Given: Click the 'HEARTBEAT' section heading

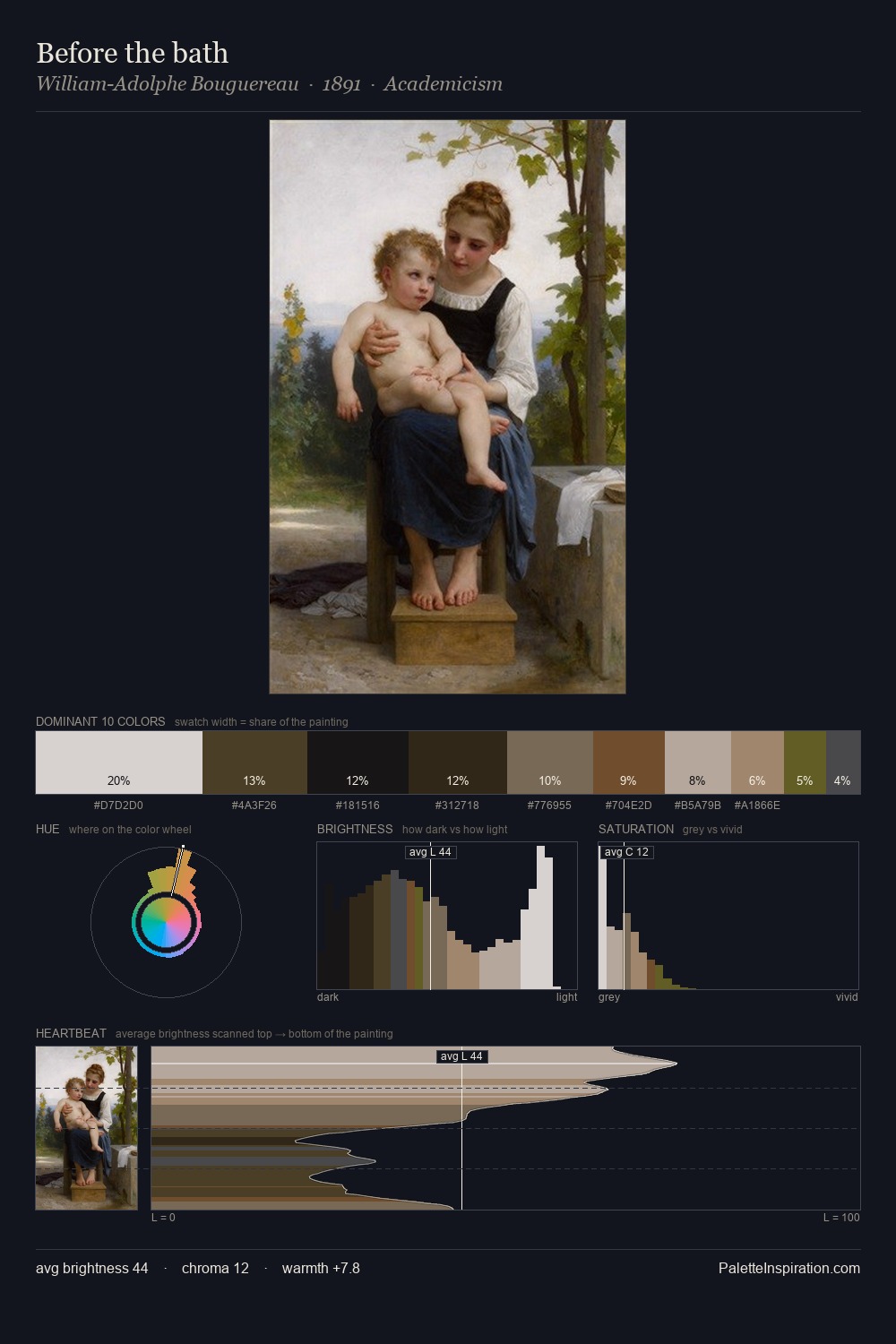Looking at the screenshot, I should click(x=71, y=1033).
